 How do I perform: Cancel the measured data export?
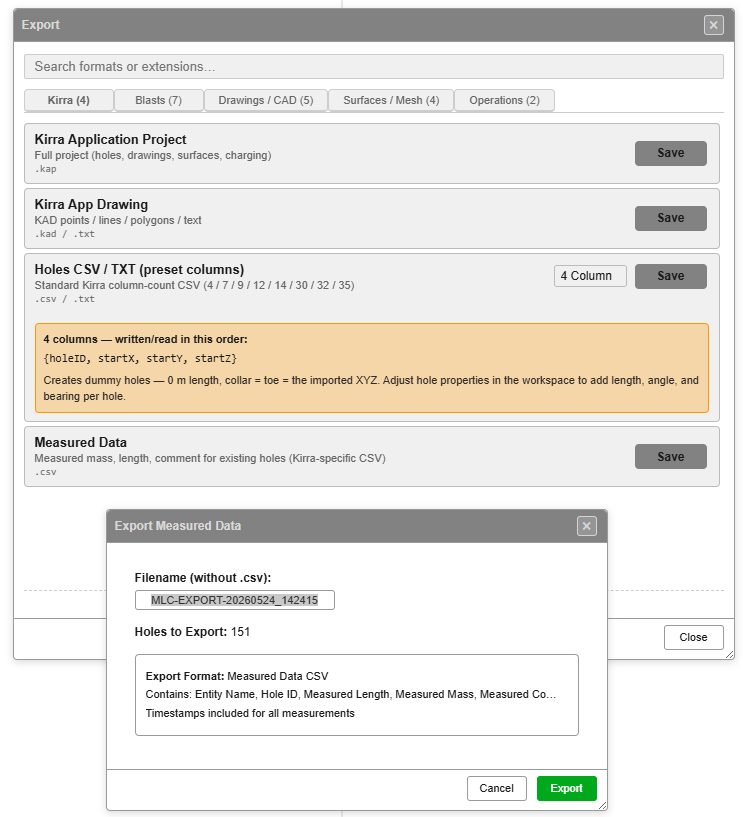pyautogui.click(x=497, y=788)
